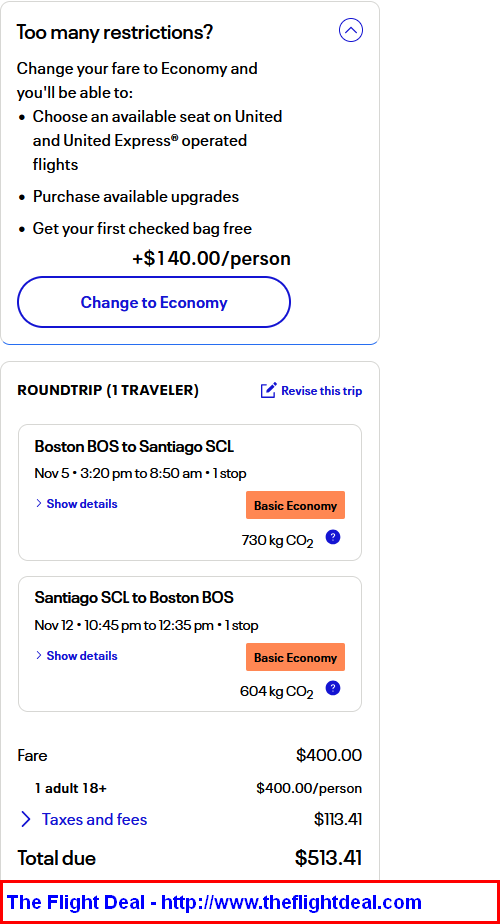Click the Basic Economy badge on Nov 12 flight

click(295, 657)
